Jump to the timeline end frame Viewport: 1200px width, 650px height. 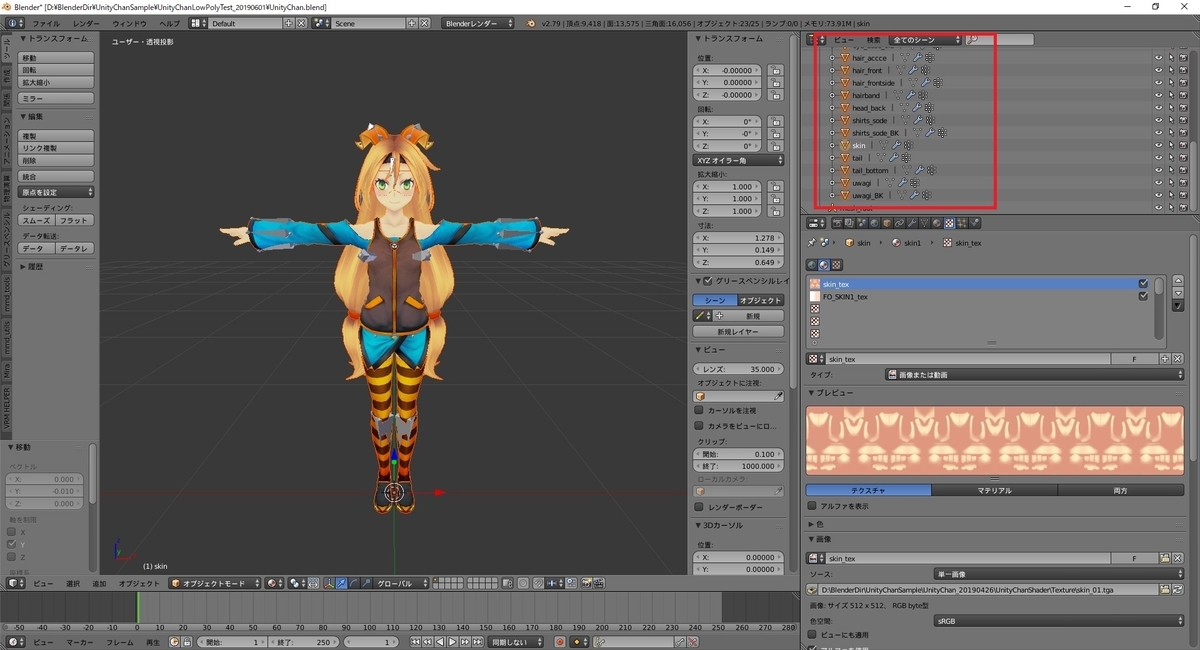coord(478,642)
